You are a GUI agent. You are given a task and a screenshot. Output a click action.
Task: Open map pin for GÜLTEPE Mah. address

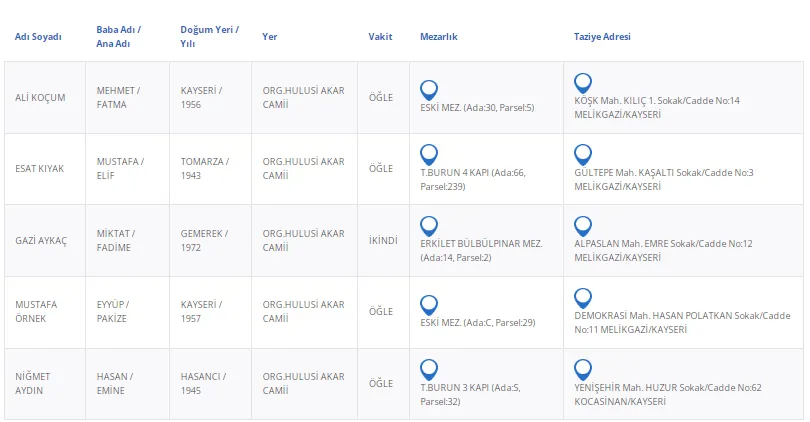pos(583,154)
